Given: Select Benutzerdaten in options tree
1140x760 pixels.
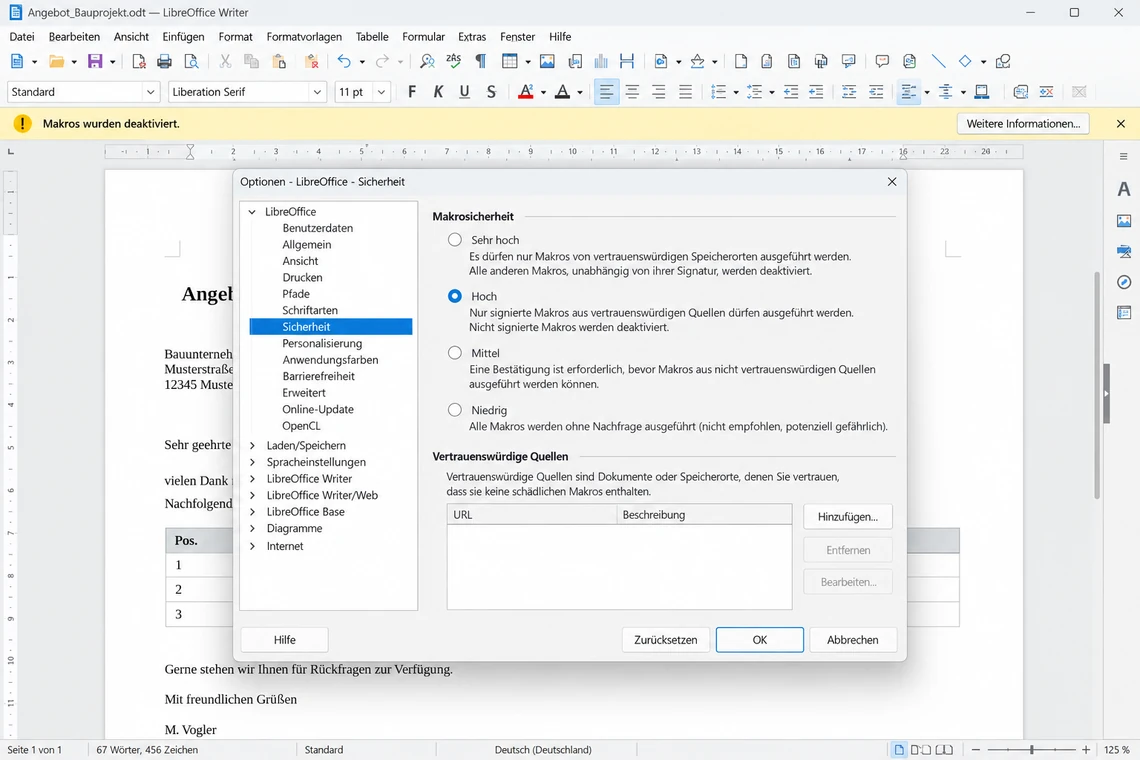Looking at the screenshot, I should click(x=318, y=228).
